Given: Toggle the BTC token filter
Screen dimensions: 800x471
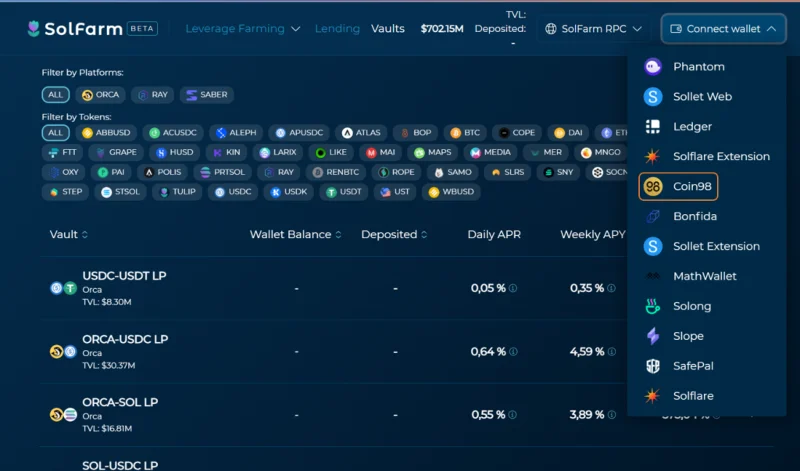Looking at the screenshot, I should tap(465, 133).
